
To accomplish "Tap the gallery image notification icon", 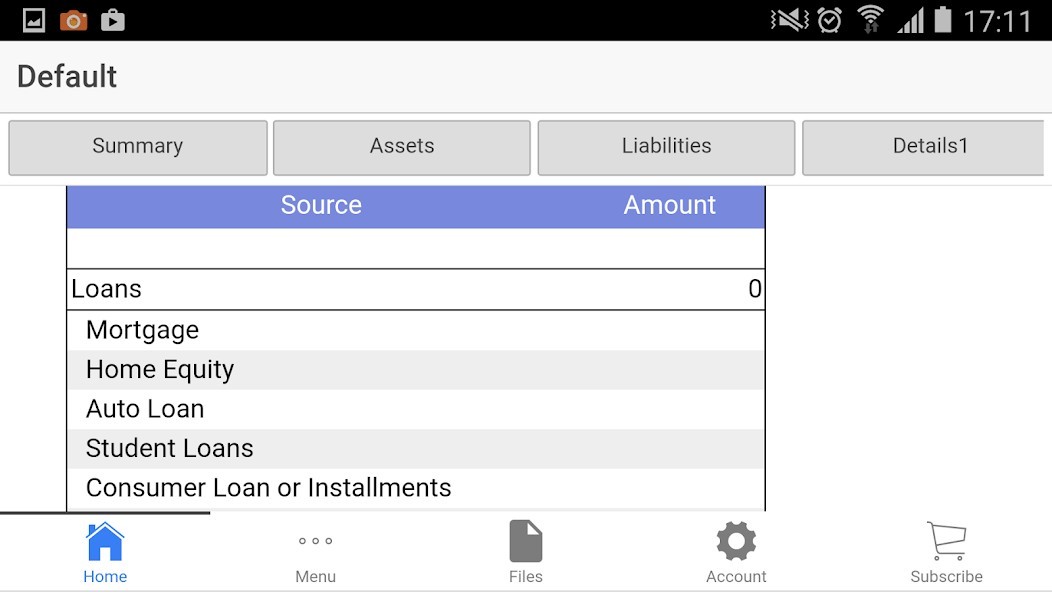I will 34,21.
